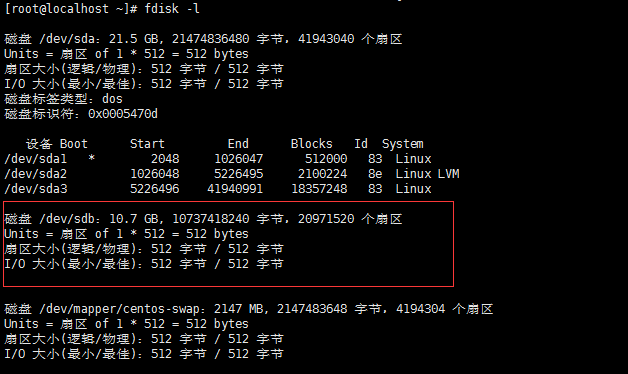Click the Start column header
628x374 pixels.
(x=147, y=144)
